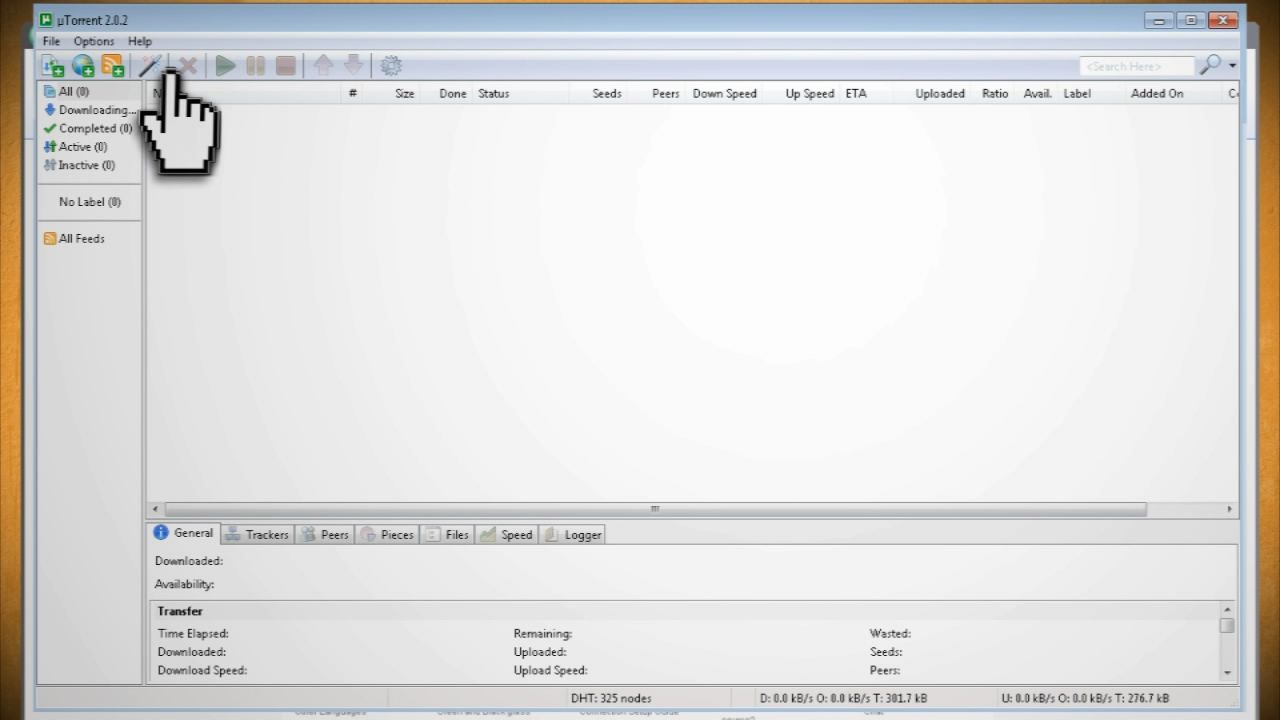Stop the torrent with red stop icon

pos(285,65)
